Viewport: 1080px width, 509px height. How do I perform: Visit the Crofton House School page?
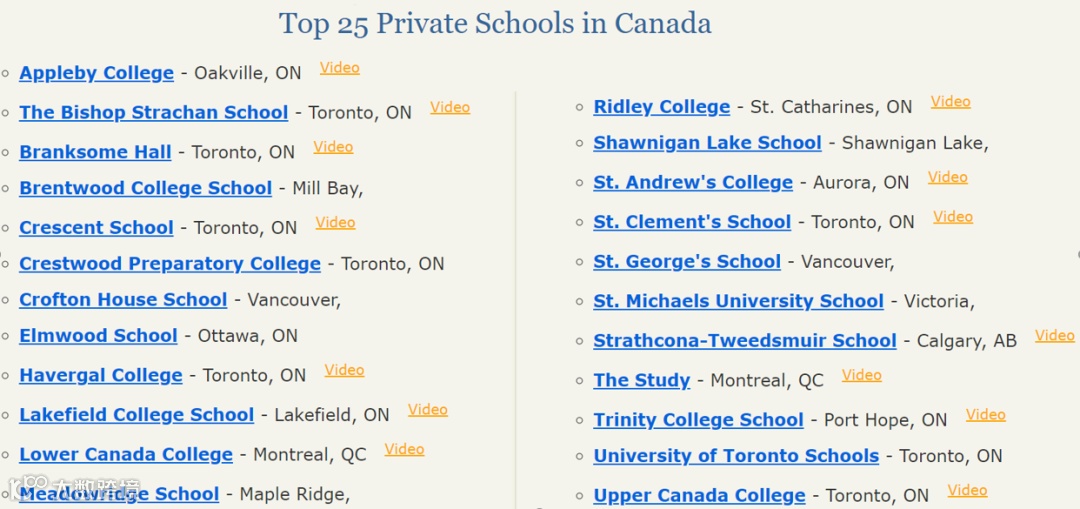[x=123, y=300]
